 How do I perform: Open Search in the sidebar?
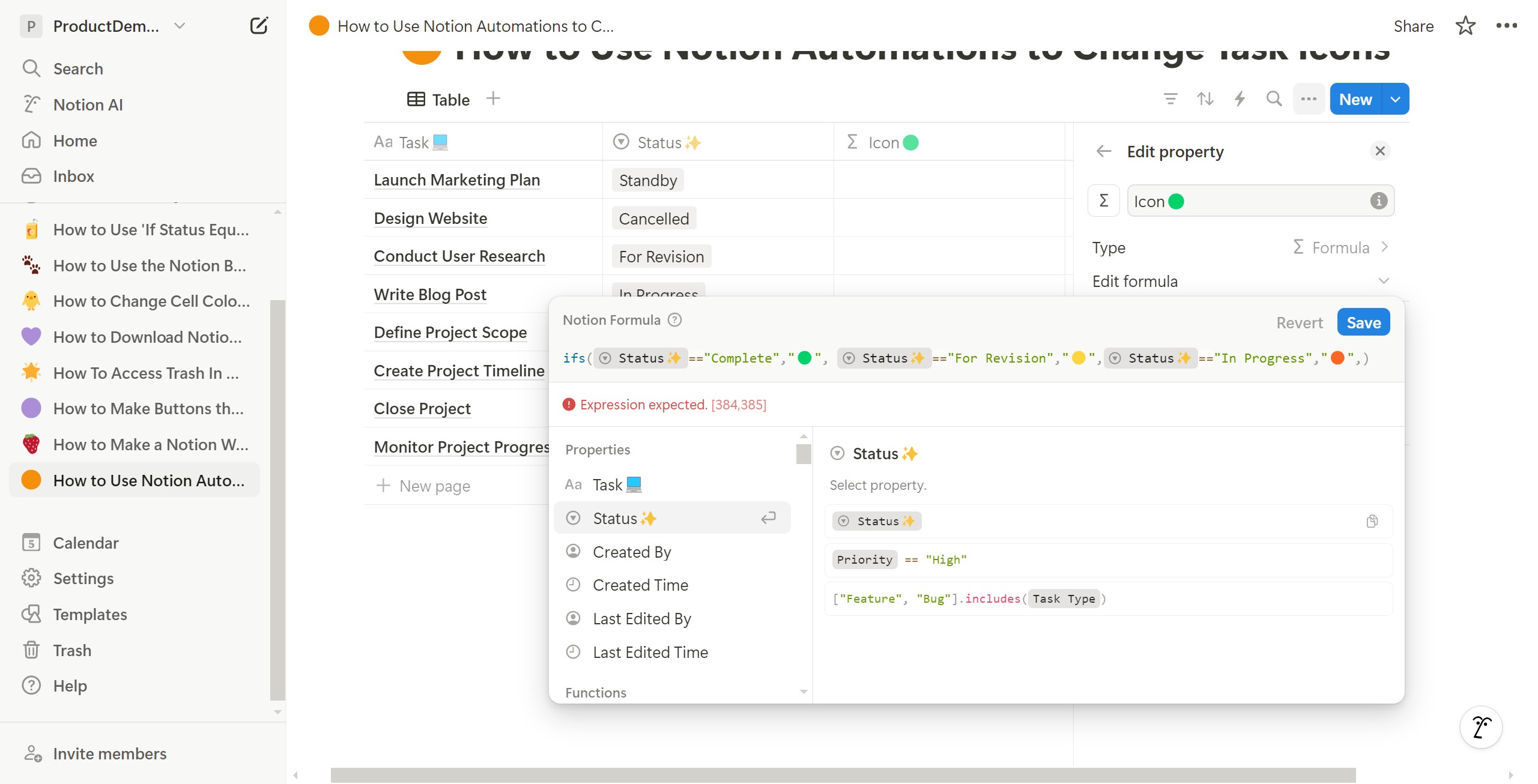[79, 69]
